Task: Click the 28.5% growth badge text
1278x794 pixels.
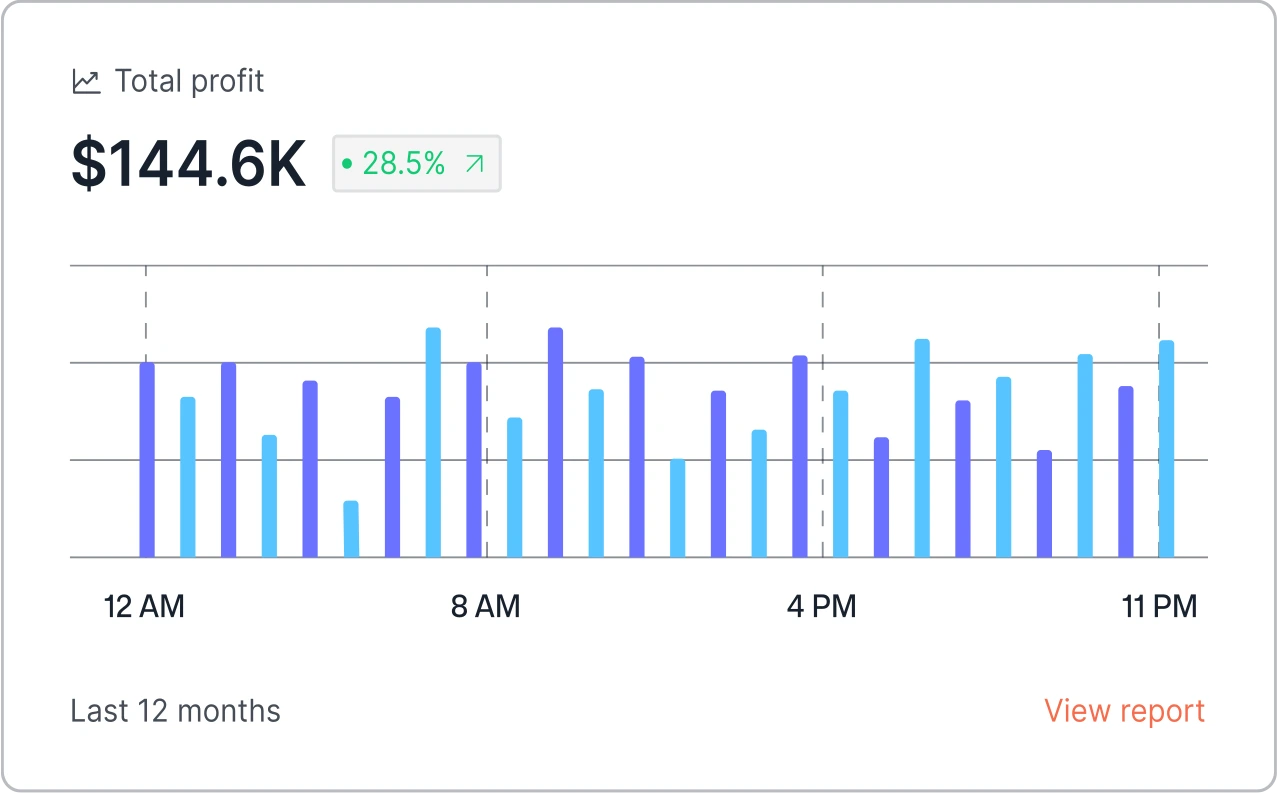Action: 403,164
